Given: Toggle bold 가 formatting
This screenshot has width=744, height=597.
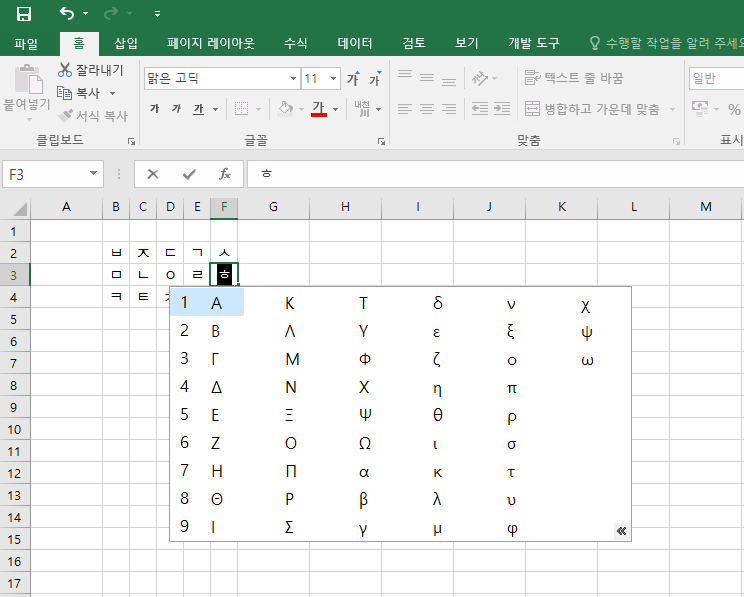Looking at the screenshot, I should click(154, 109).
